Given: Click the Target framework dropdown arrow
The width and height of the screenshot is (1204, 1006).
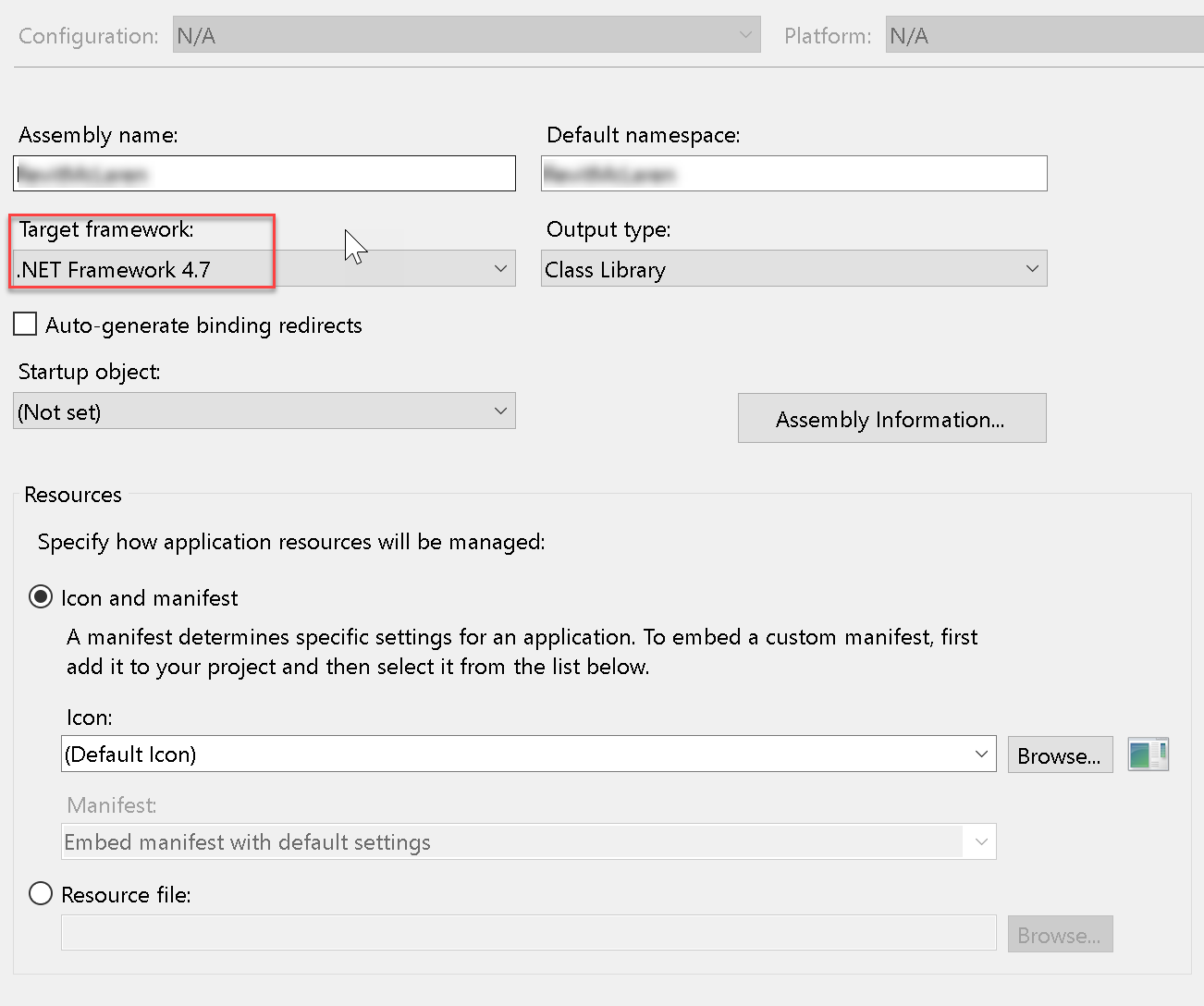Looking at the screenshot, I should click(500, 269).
